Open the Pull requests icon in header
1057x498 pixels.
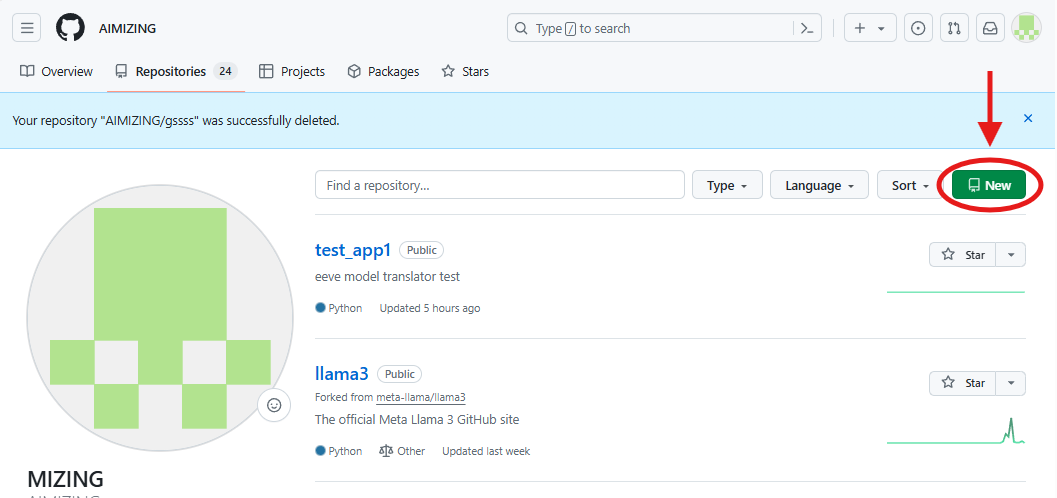(954, 28)
